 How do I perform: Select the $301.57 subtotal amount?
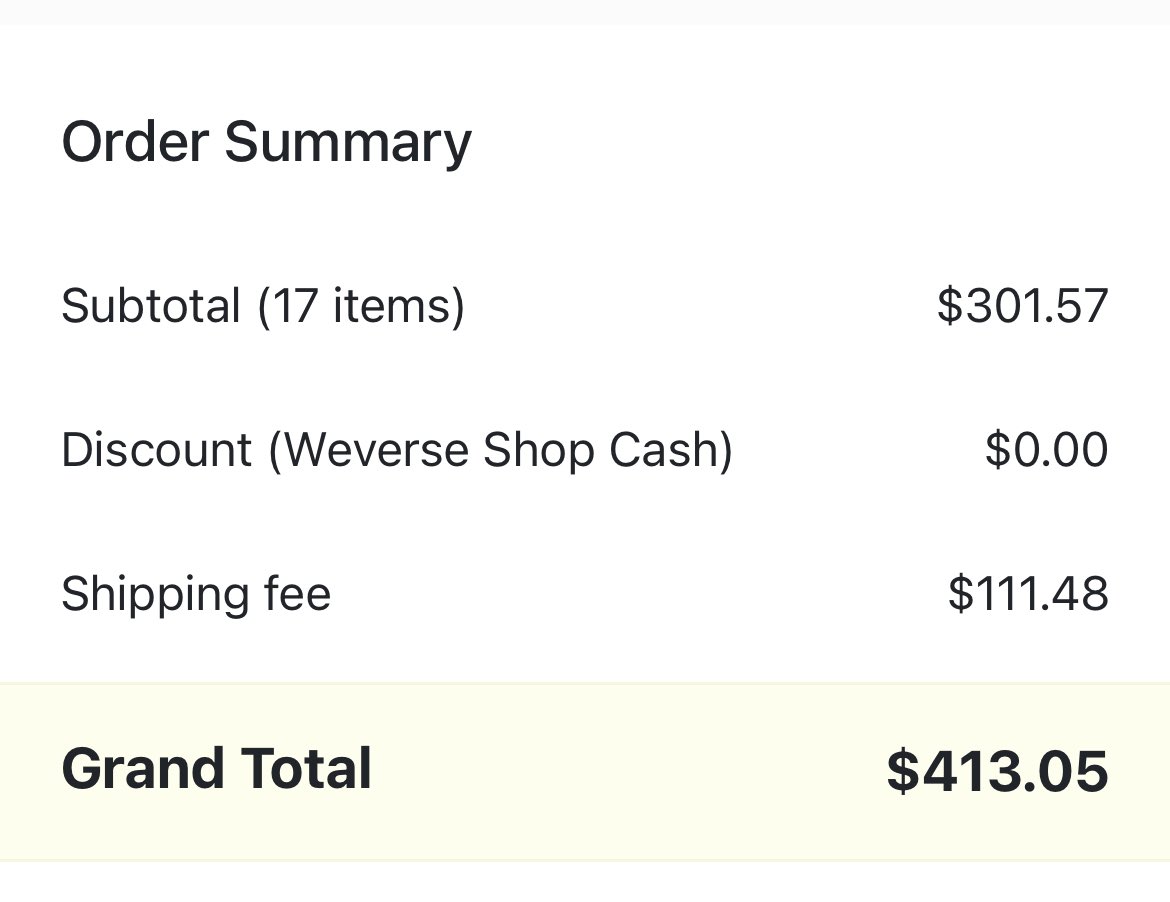pyautogui.click(x=1022, y=306)
